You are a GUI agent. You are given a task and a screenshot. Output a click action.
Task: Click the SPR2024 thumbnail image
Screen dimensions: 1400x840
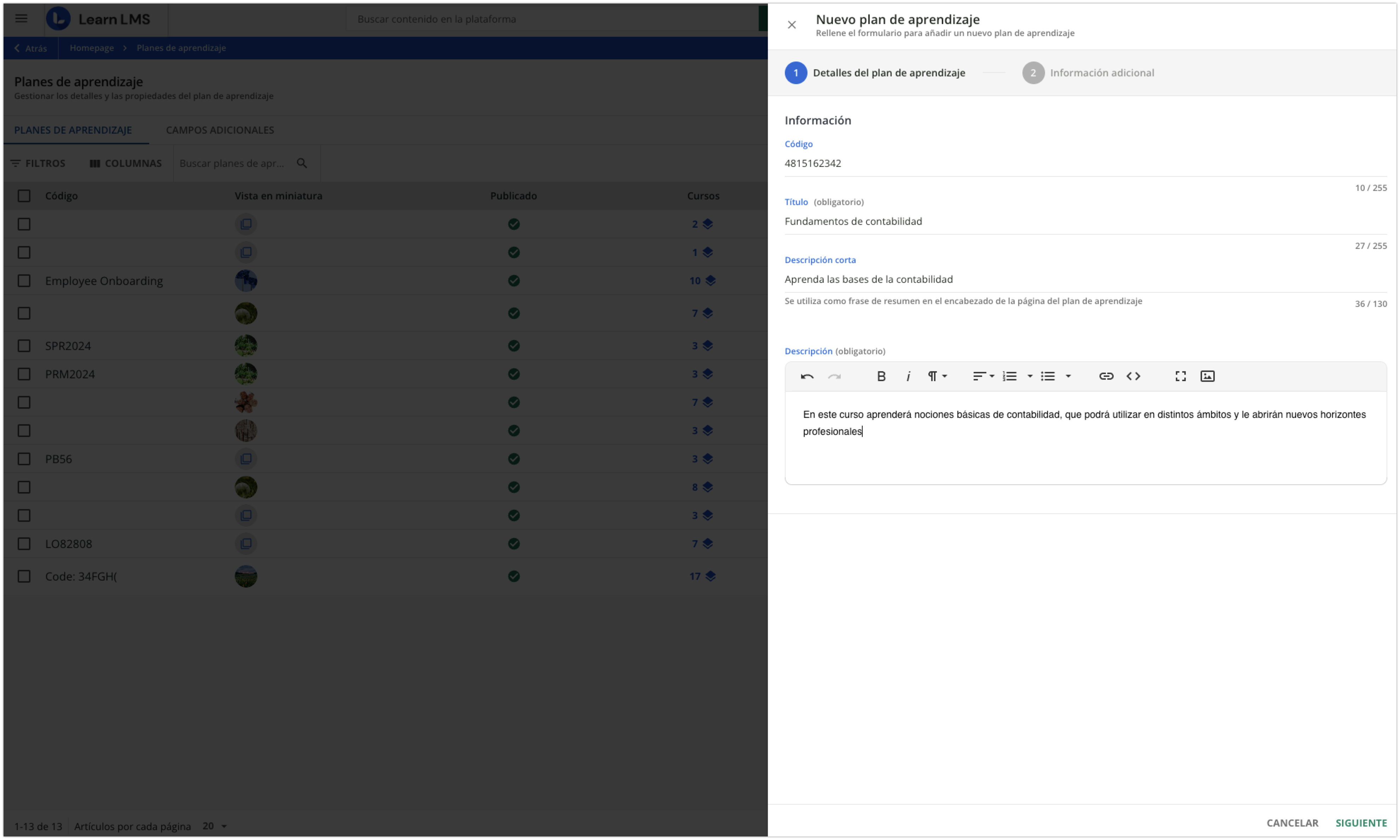(246, 346)
